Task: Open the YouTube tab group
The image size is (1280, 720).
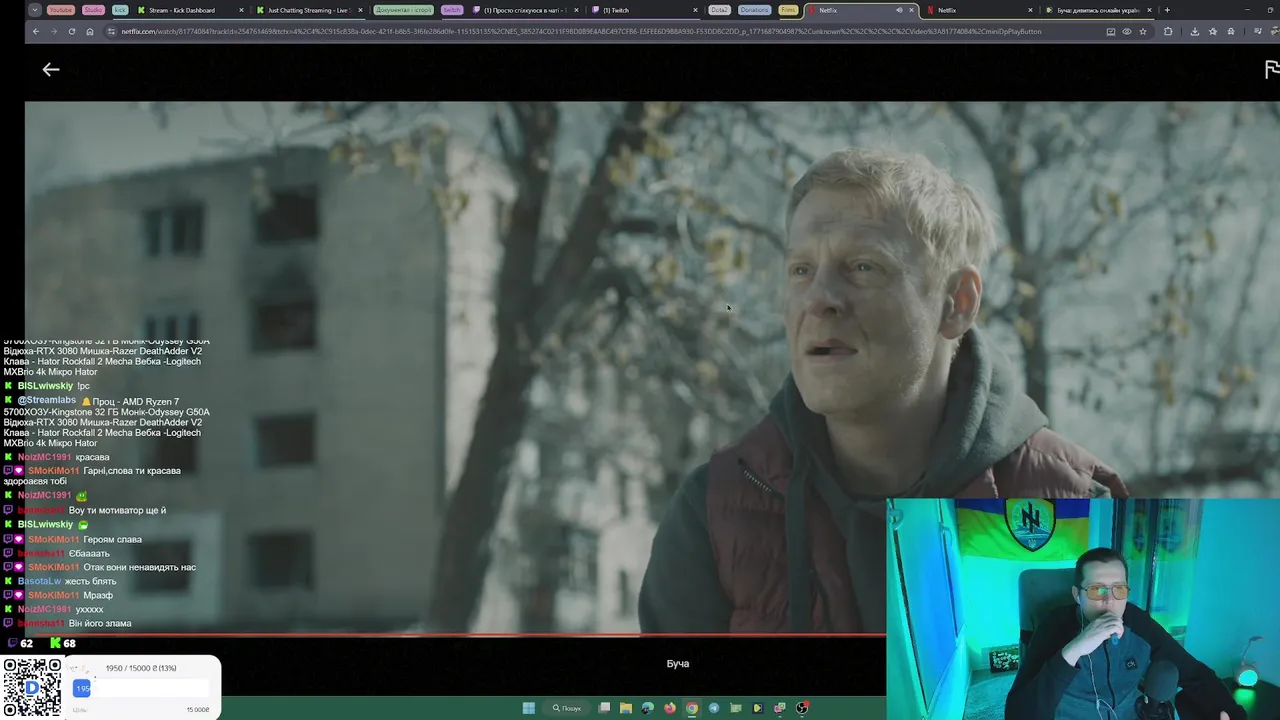Action: (x=61, y=10)
